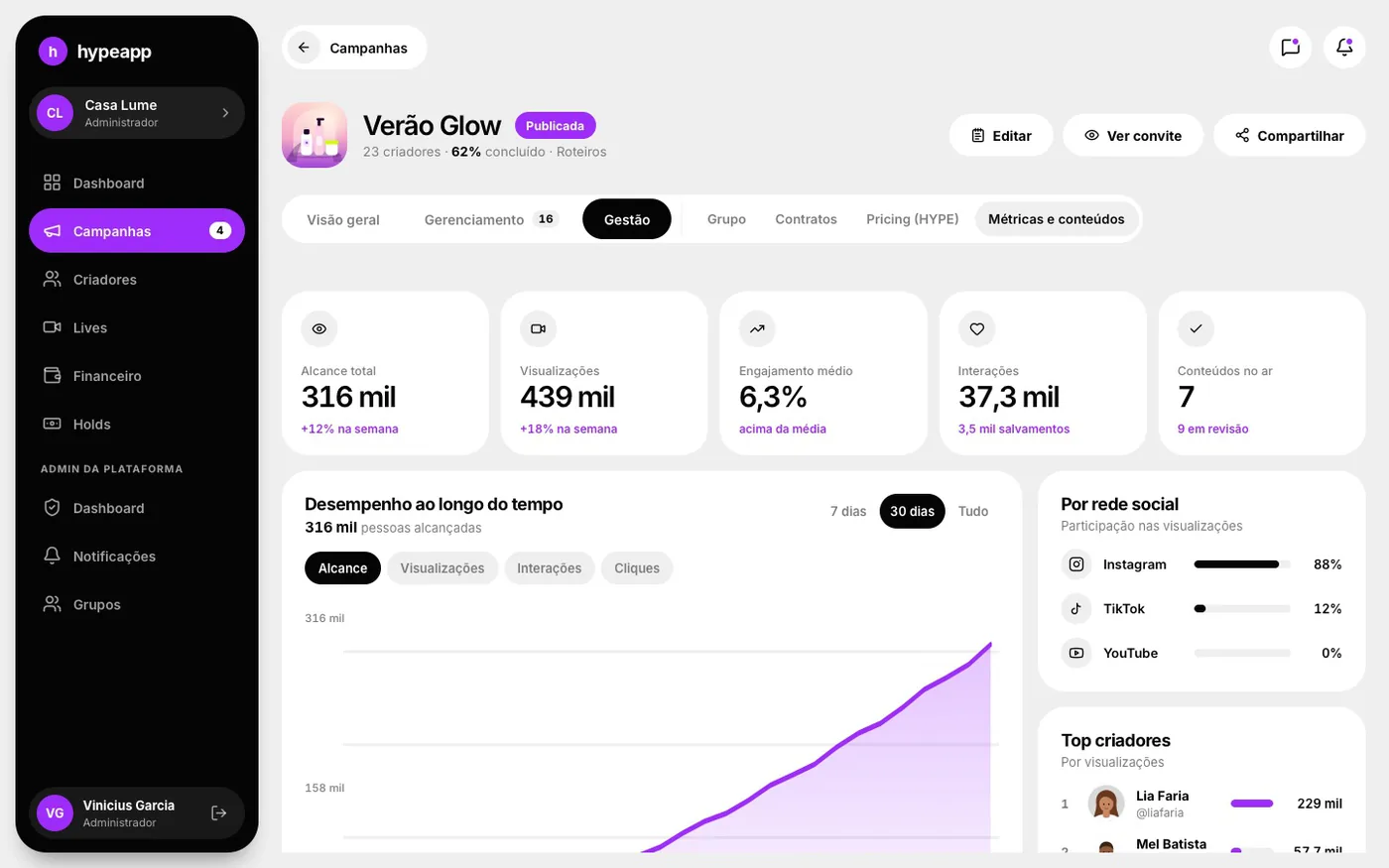The width and height of the screenshot is (1389, 868).
Task: Switch to the Visão geral tab
Action: [343, 219]
